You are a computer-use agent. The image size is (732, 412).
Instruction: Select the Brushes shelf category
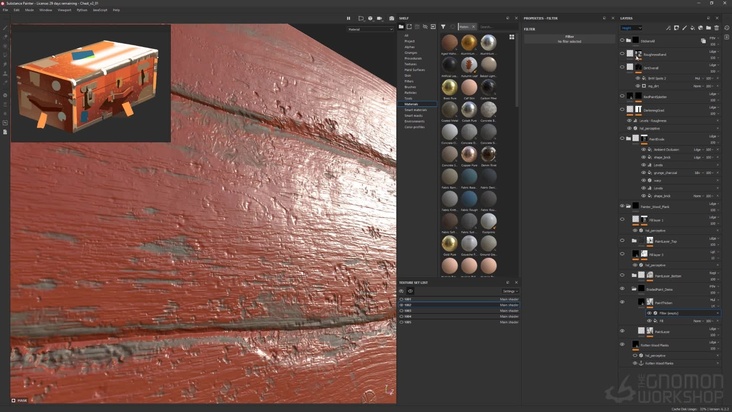[410, 87]
